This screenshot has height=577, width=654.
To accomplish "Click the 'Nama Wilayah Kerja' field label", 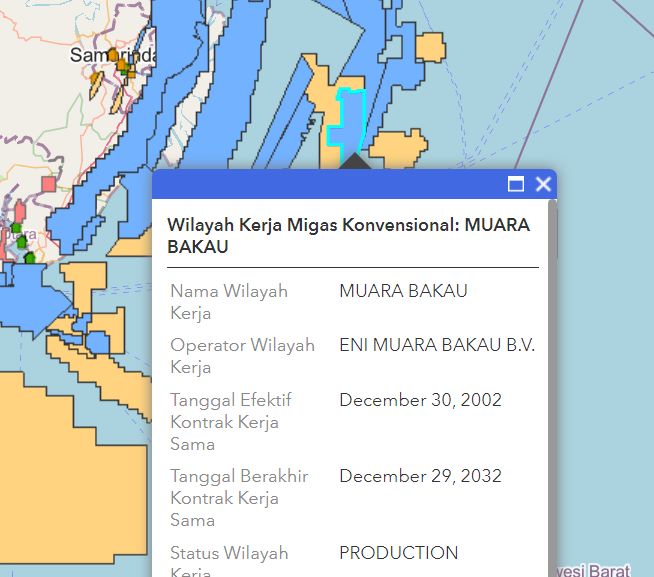I will tap(229, 302).
